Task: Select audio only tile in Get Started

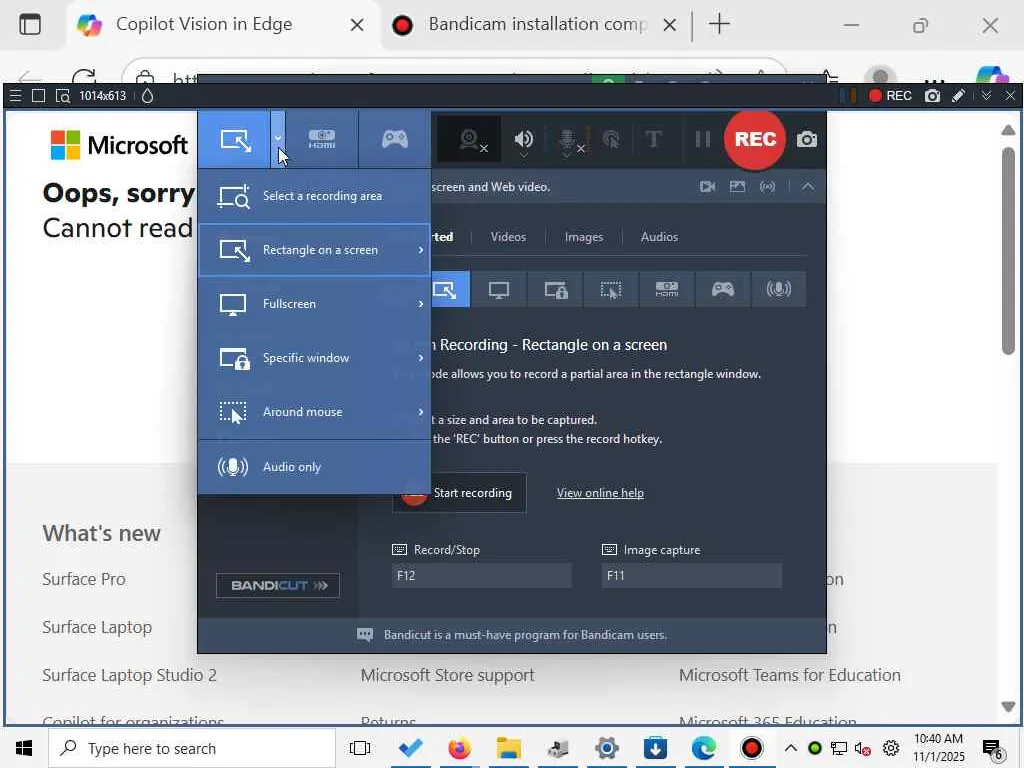Action: tap(778, 289)
